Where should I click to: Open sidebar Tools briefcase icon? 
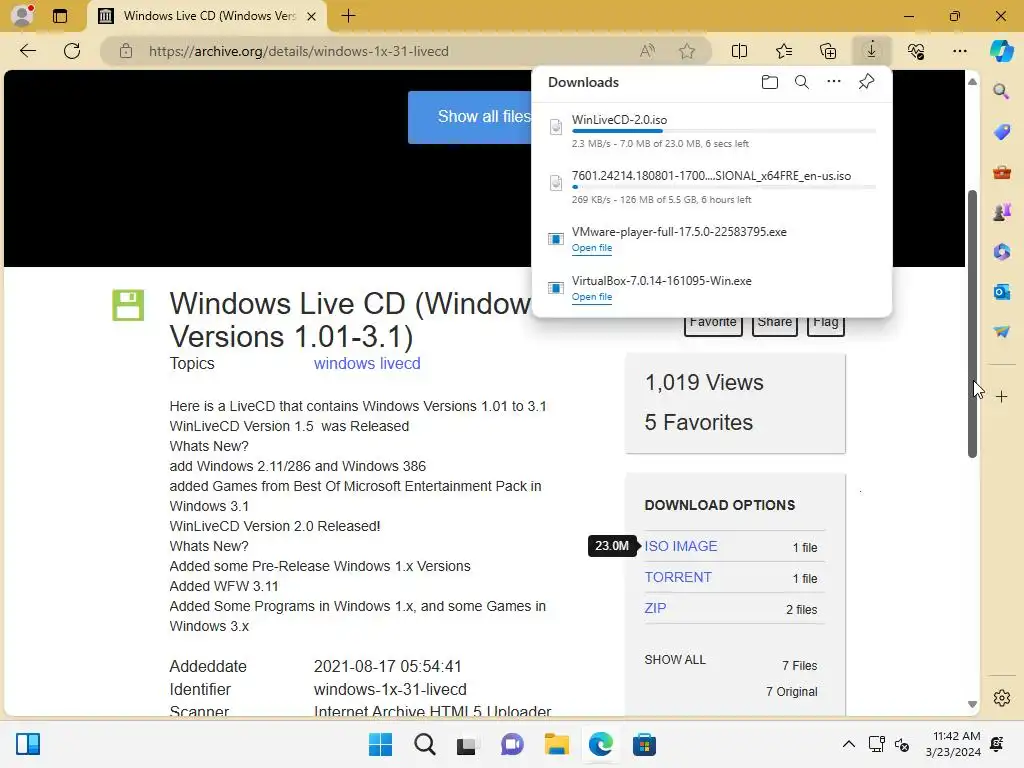[1001, 172]
